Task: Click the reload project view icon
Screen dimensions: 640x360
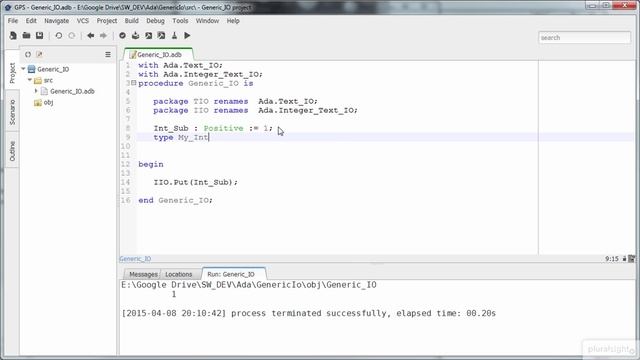Action: 28,54
